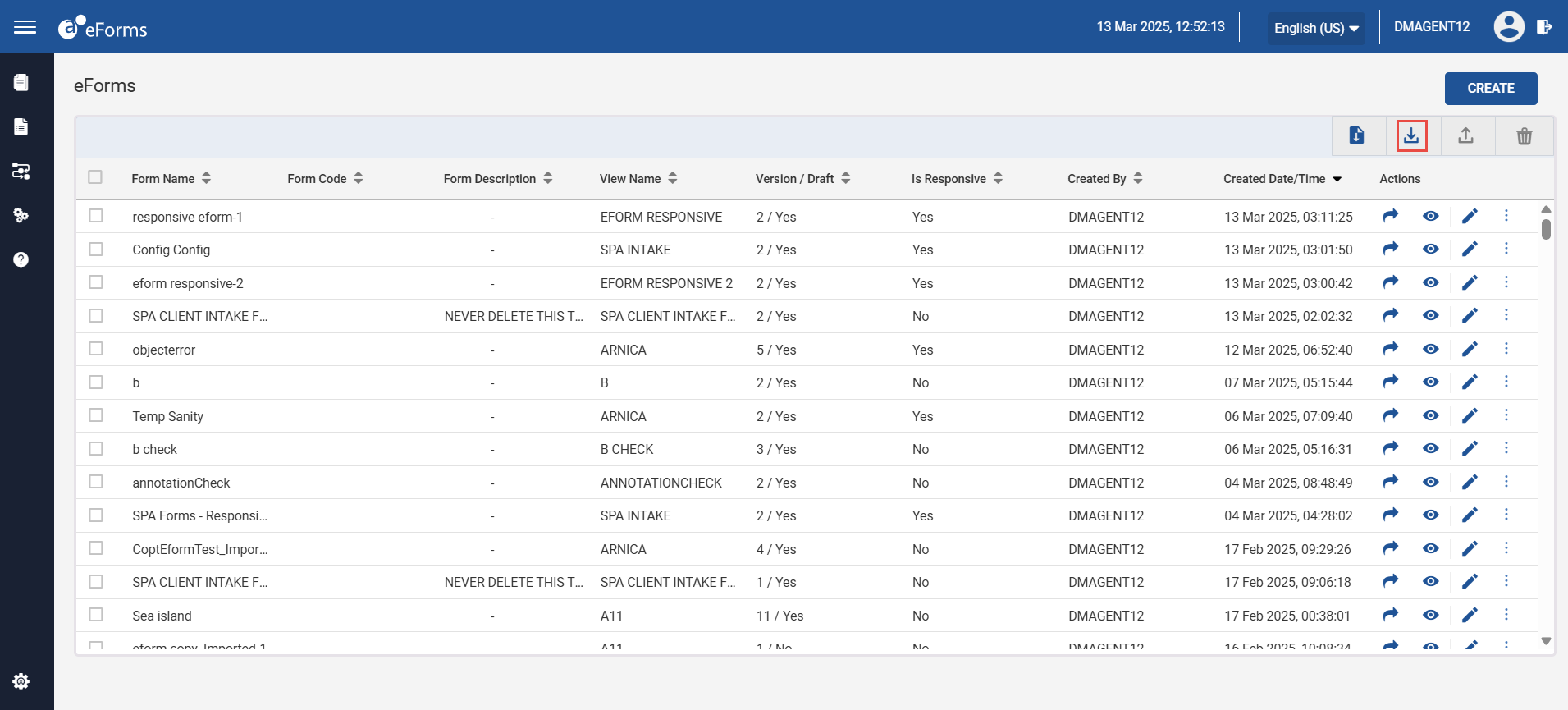Viewport: 1568px width, 710px height.
Task: Click the CREATE button
Action: pyautogui.click(x=1491, y=88)
